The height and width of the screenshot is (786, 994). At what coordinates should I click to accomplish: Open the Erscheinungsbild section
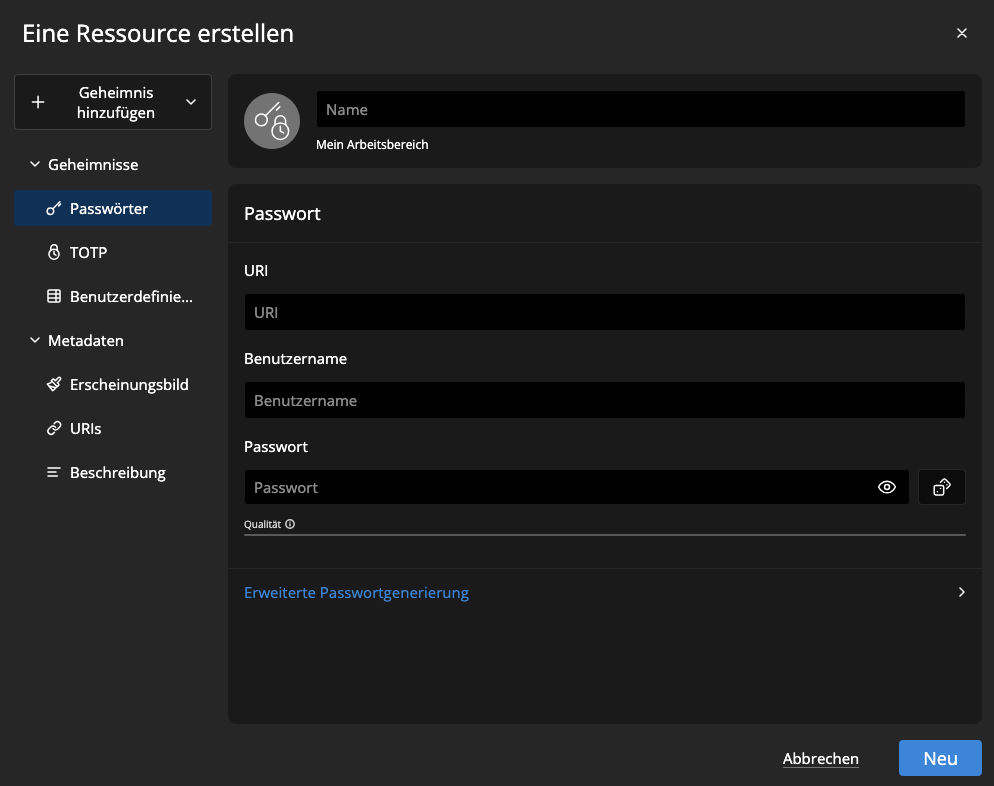(x=113, y=385)
